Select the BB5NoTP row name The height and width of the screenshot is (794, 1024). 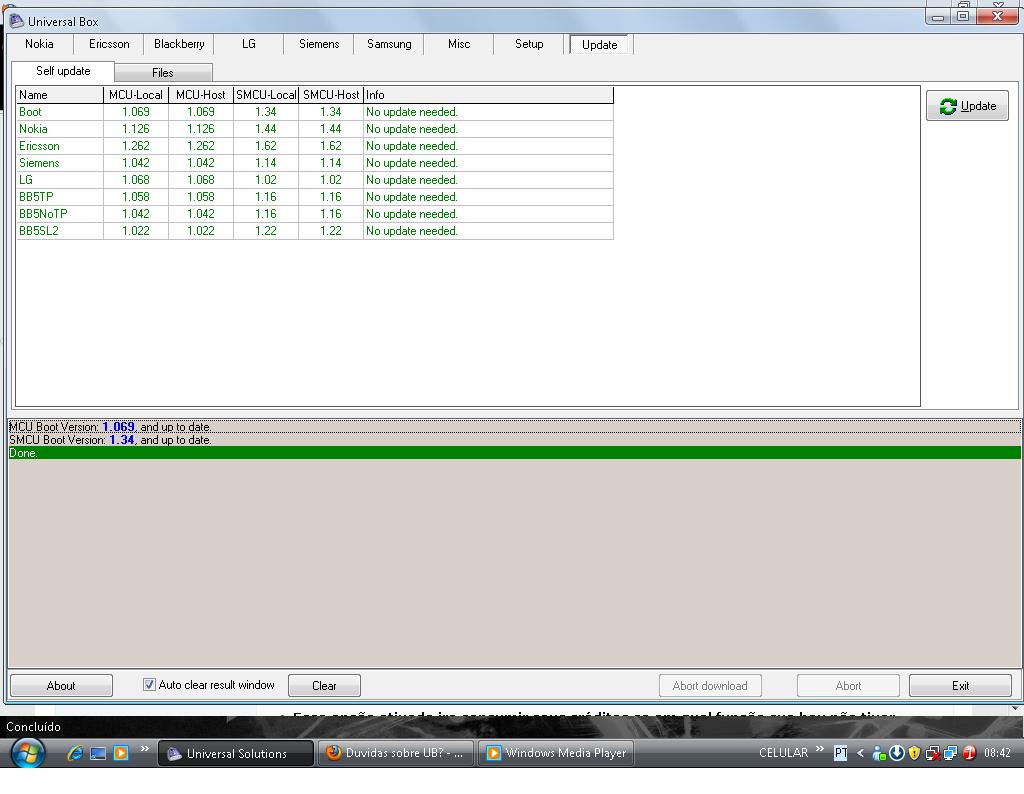[43, 214]
